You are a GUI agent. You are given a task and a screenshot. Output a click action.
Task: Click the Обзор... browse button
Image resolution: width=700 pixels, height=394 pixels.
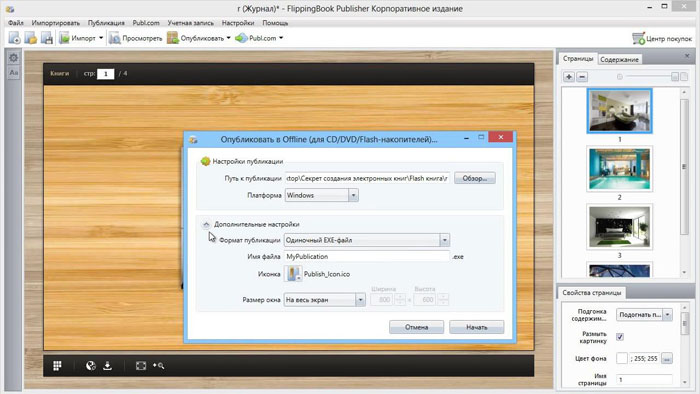point(475,178)
